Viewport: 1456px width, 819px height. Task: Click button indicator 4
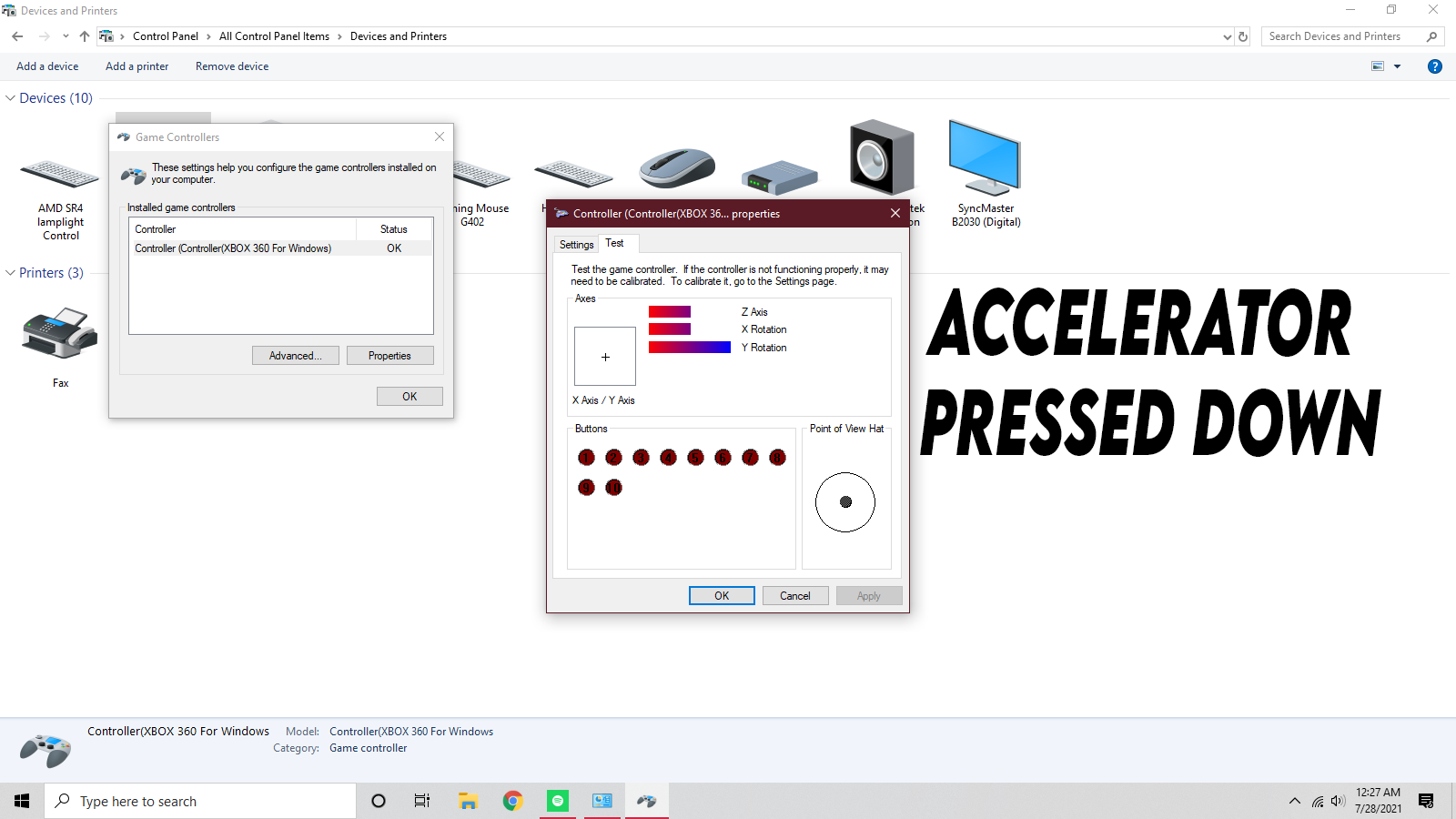pos(668,457)
